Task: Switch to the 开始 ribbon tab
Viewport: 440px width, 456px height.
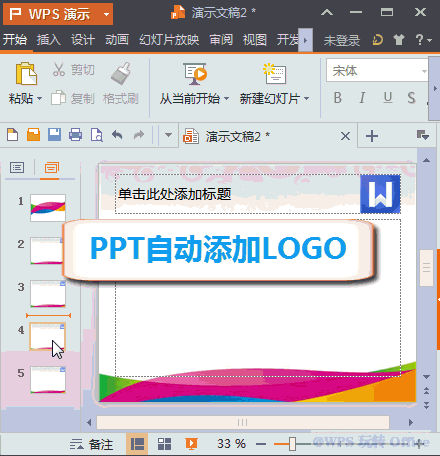Action: click(15, 40)
